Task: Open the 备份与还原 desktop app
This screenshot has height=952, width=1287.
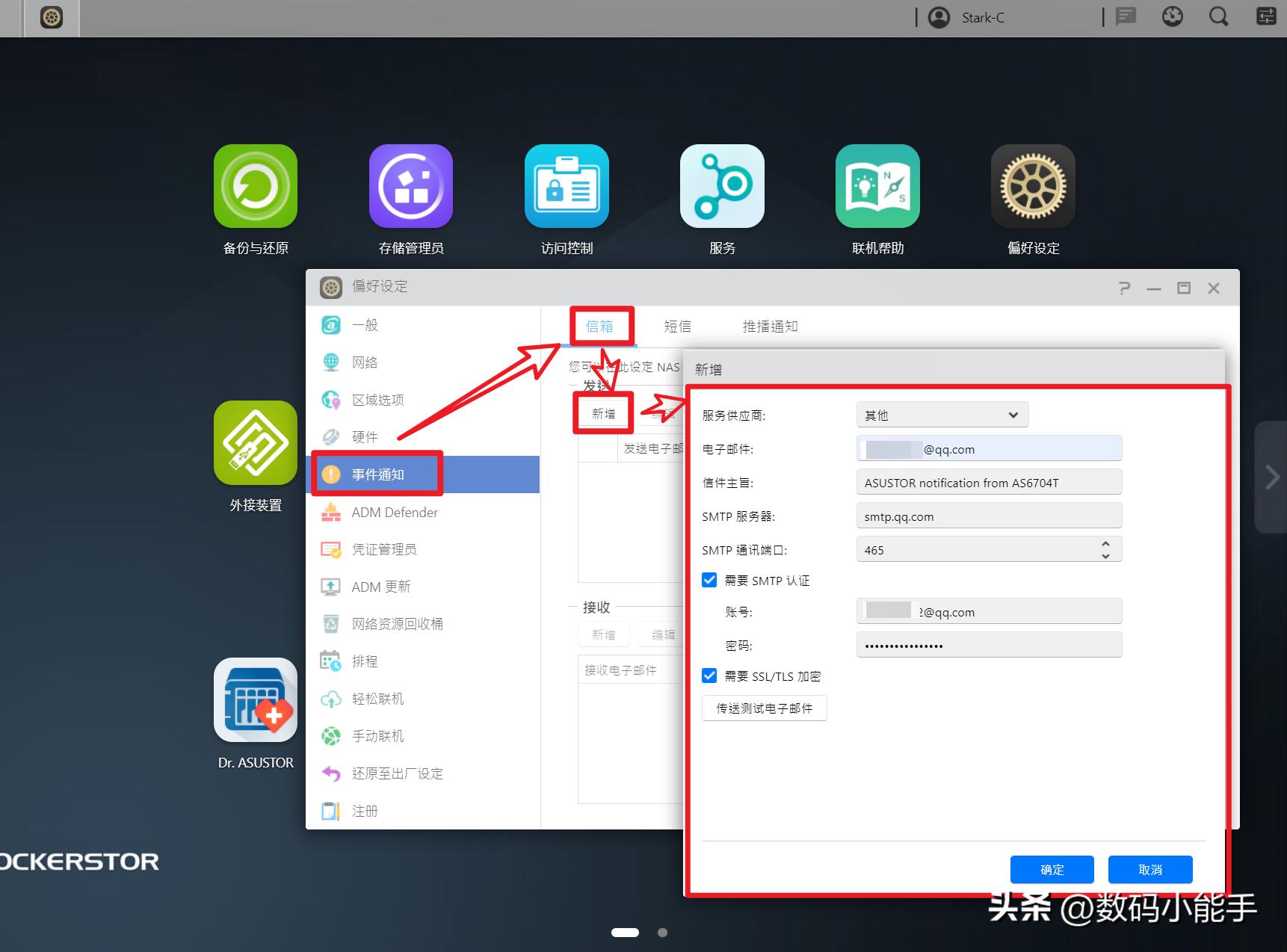Action: point(256,186)
